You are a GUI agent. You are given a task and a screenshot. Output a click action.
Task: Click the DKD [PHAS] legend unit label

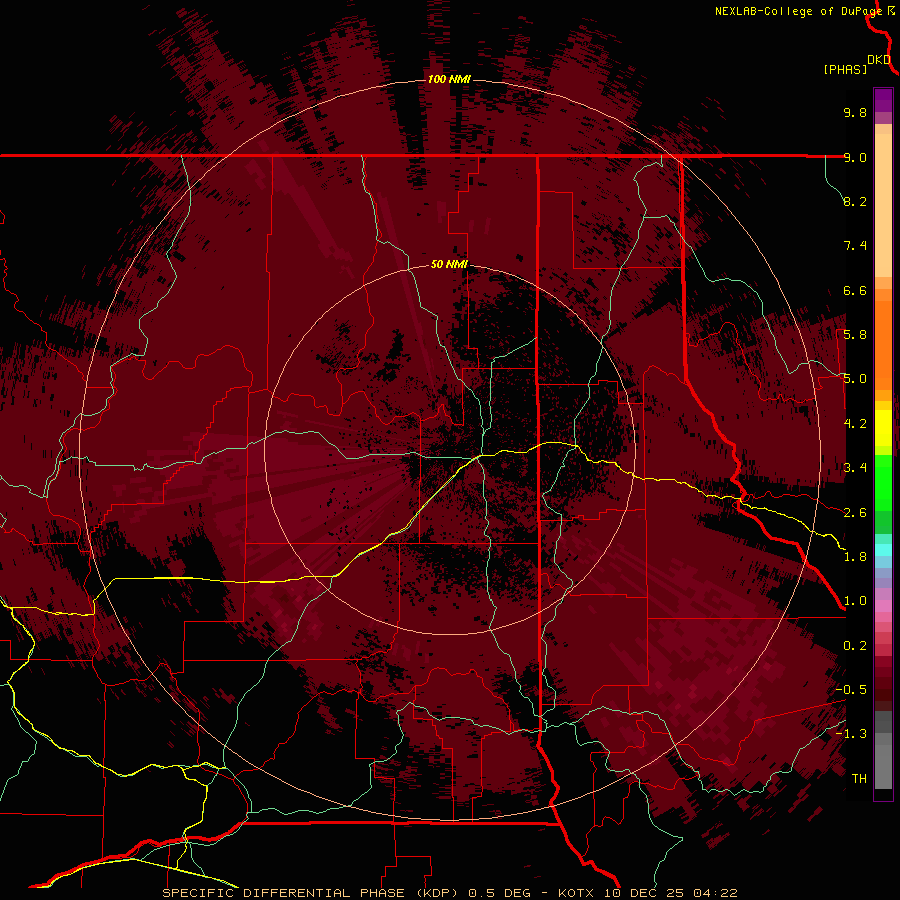(856, 65)
